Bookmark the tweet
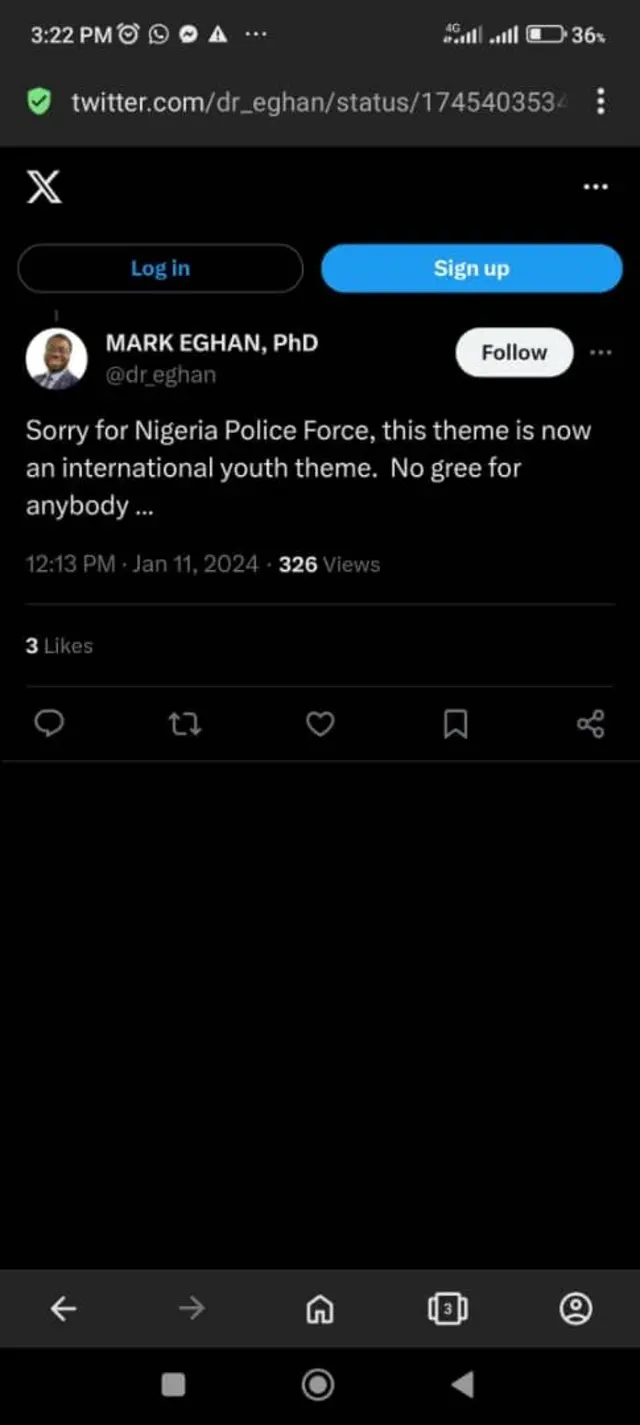 [455, 723]
